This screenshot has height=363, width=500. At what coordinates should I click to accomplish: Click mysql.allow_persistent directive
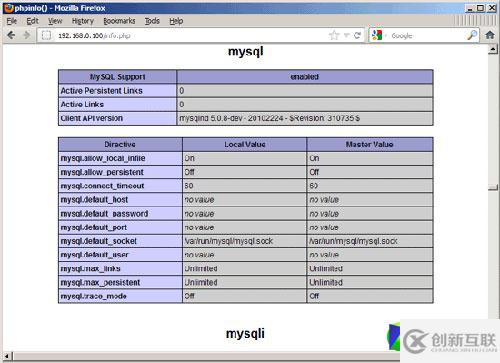point(102,172)
